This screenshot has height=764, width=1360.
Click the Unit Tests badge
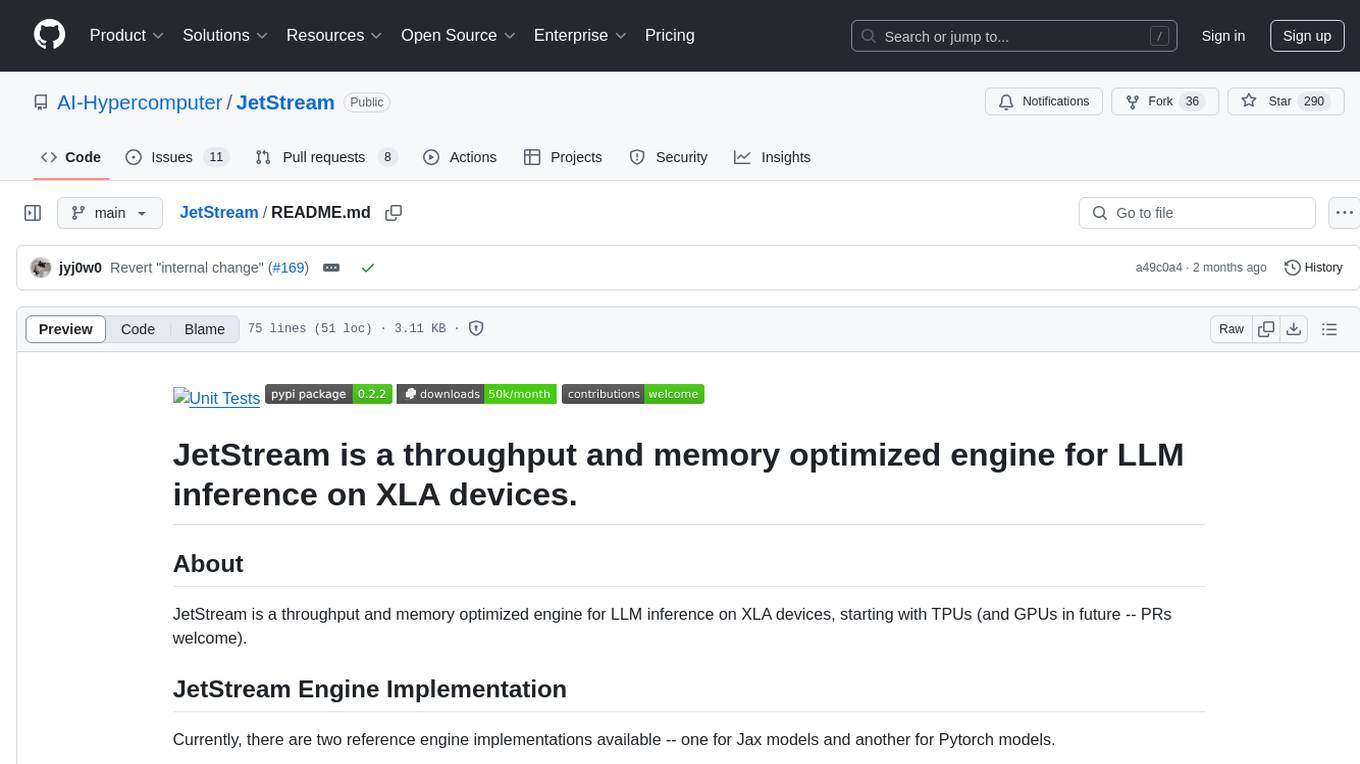[x=217, y=398]
